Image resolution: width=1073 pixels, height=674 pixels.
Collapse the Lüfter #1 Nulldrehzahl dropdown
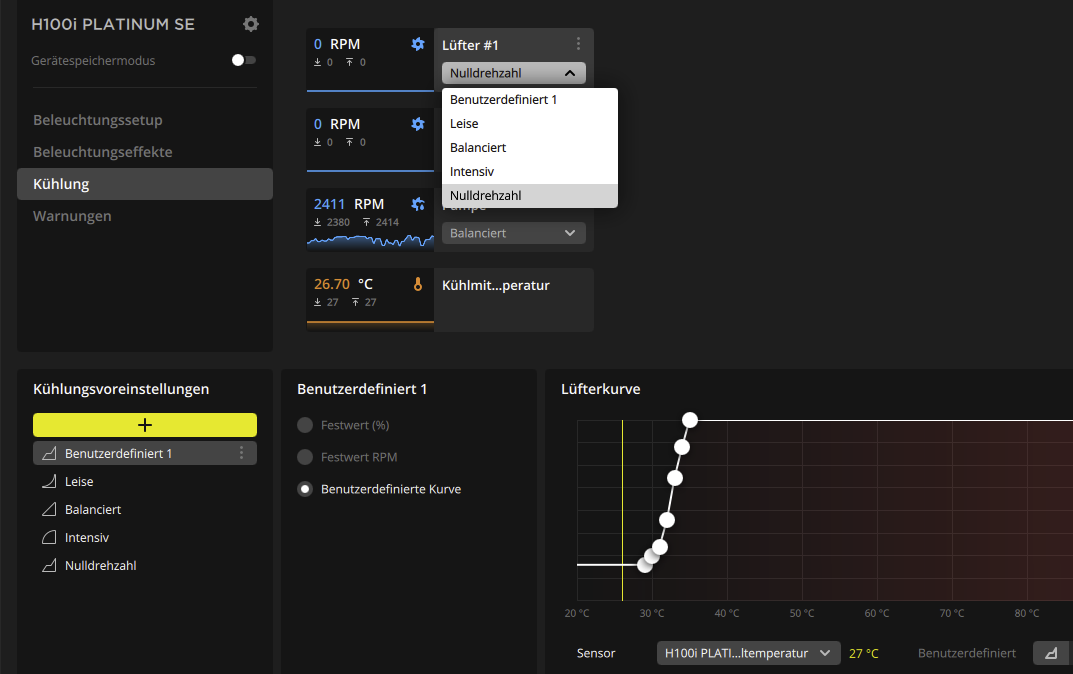[513, 73]
